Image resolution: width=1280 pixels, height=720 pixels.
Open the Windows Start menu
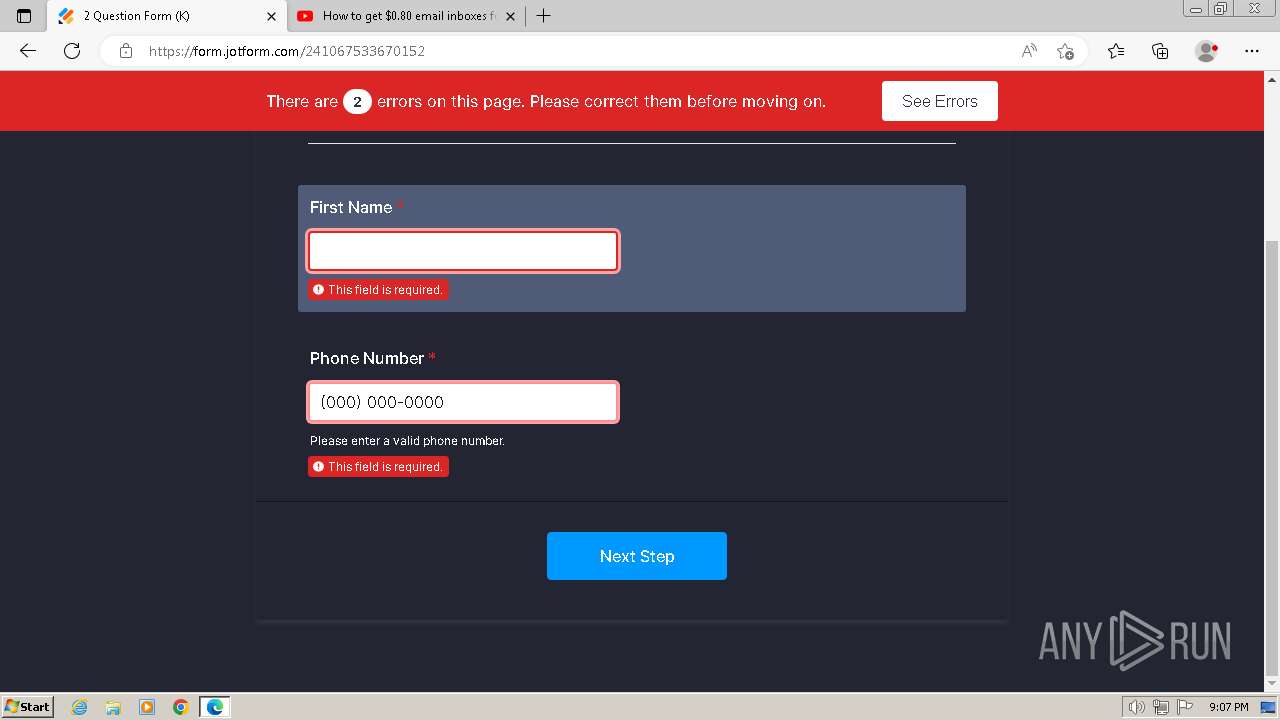click(x=28, y=707)
